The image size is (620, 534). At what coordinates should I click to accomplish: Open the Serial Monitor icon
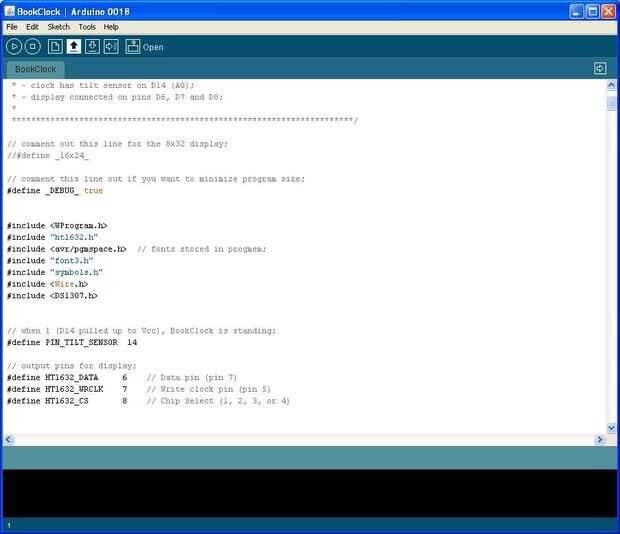133,47
